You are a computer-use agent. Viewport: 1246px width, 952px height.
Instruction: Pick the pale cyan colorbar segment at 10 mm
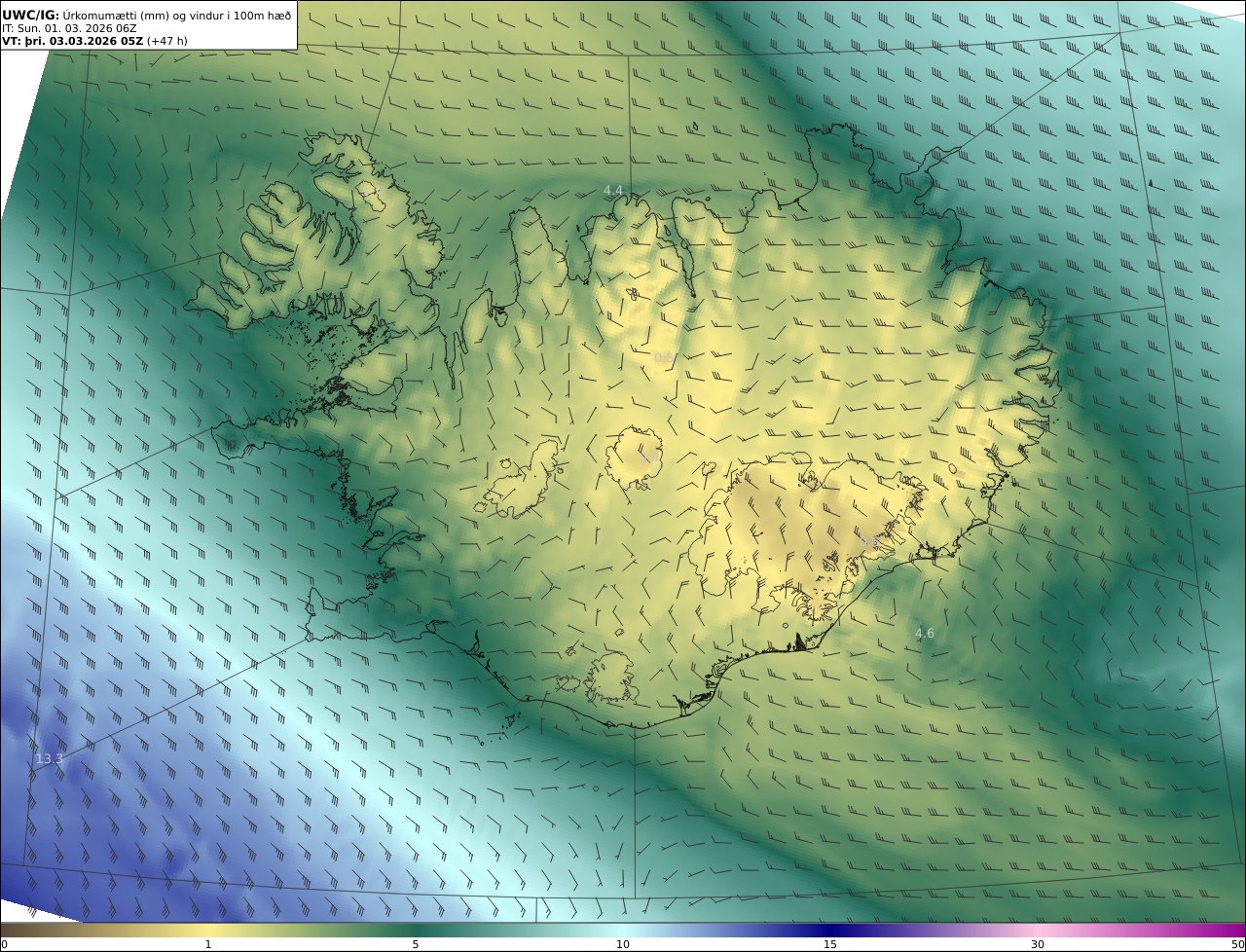pyautogui.click(x=623, y=930)
